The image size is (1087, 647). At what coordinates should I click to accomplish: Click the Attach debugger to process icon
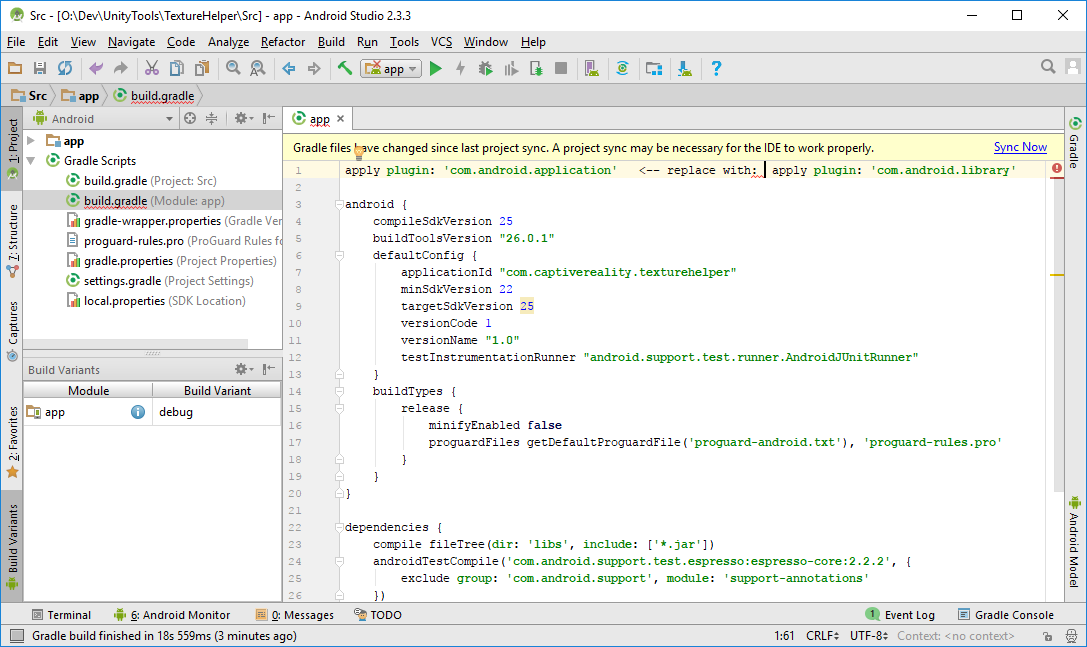click(536, 68)
